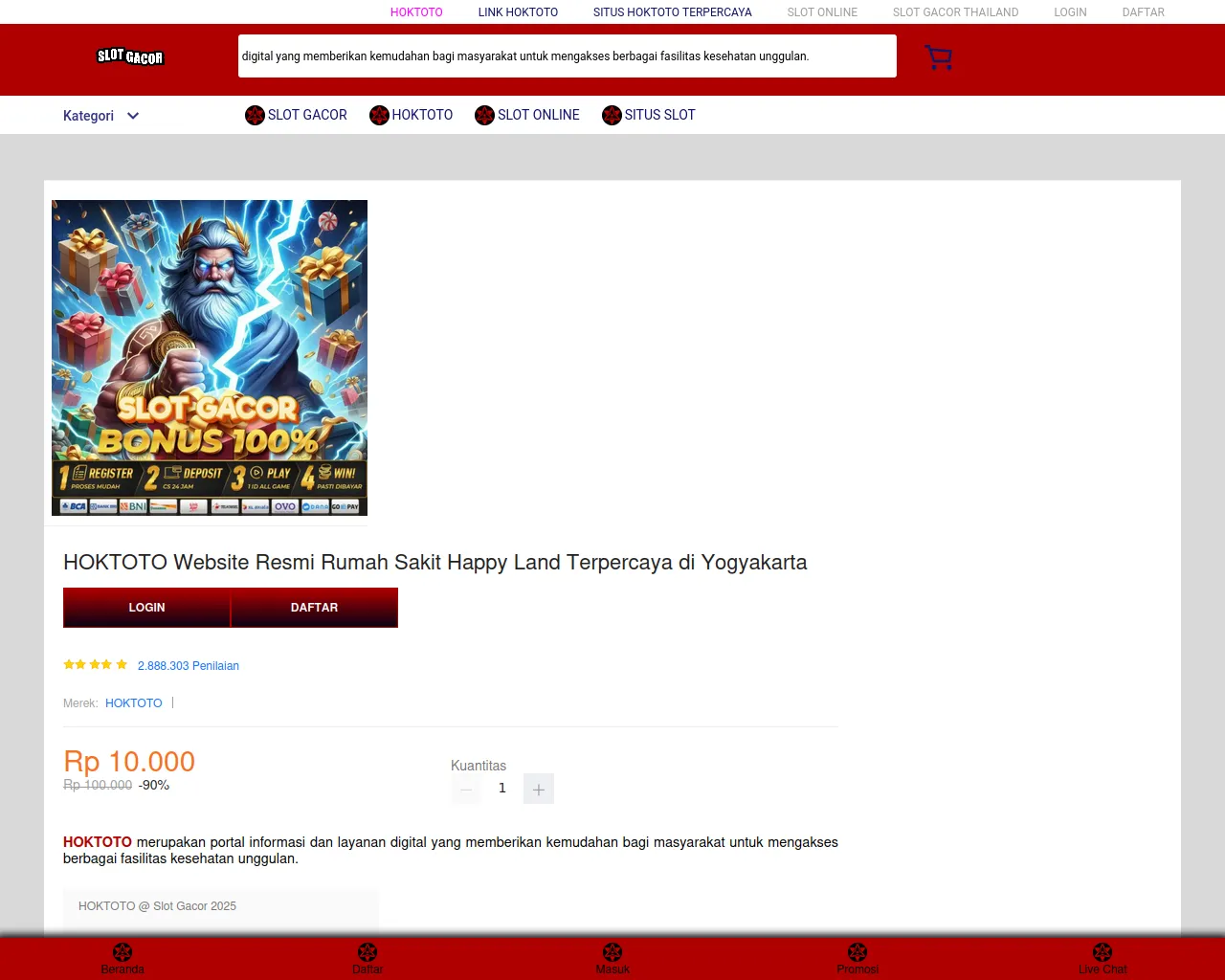Click the quantity value field
The width and height of the screenshot is (1225, 980).
pos(502,789)
